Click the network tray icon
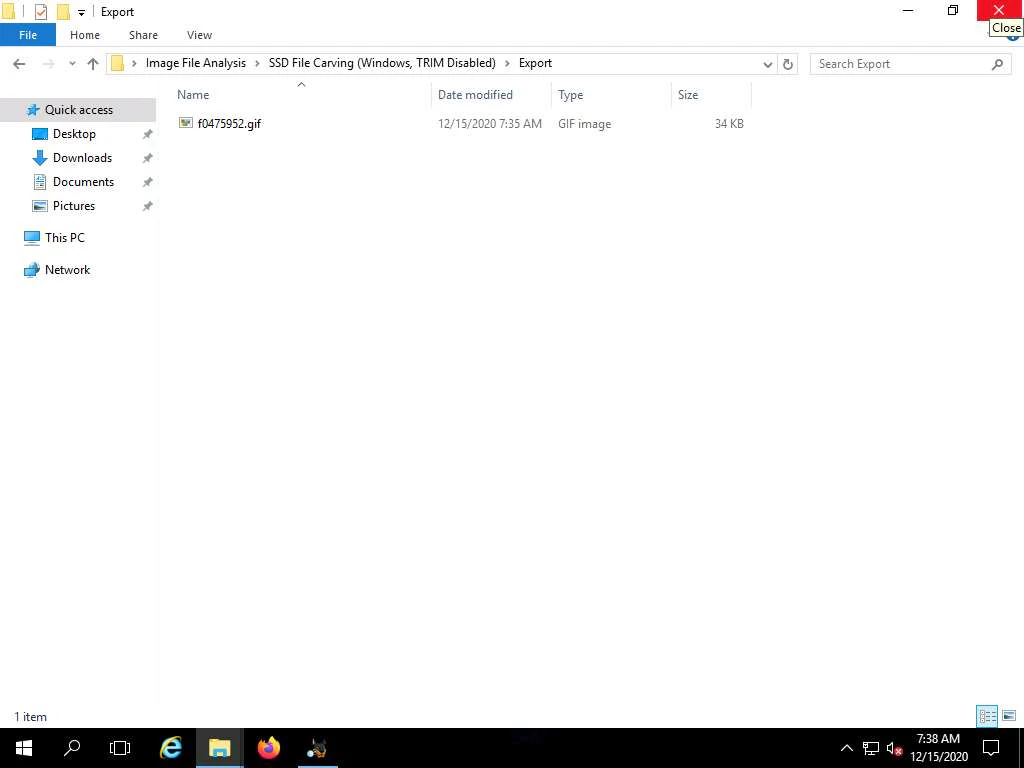1024x768 pixels. point(871,748)
